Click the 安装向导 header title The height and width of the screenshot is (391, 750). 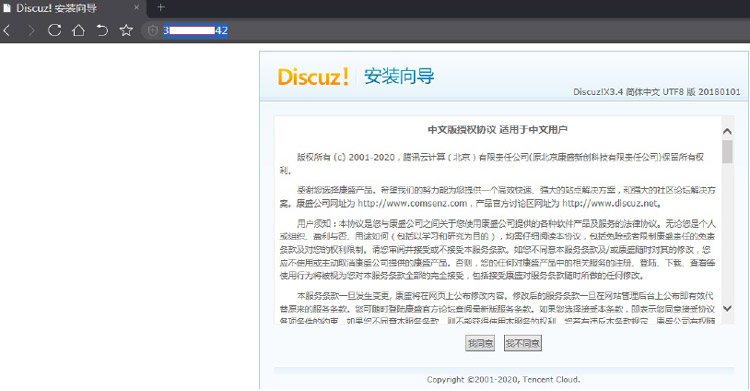[x=399, y=77]
